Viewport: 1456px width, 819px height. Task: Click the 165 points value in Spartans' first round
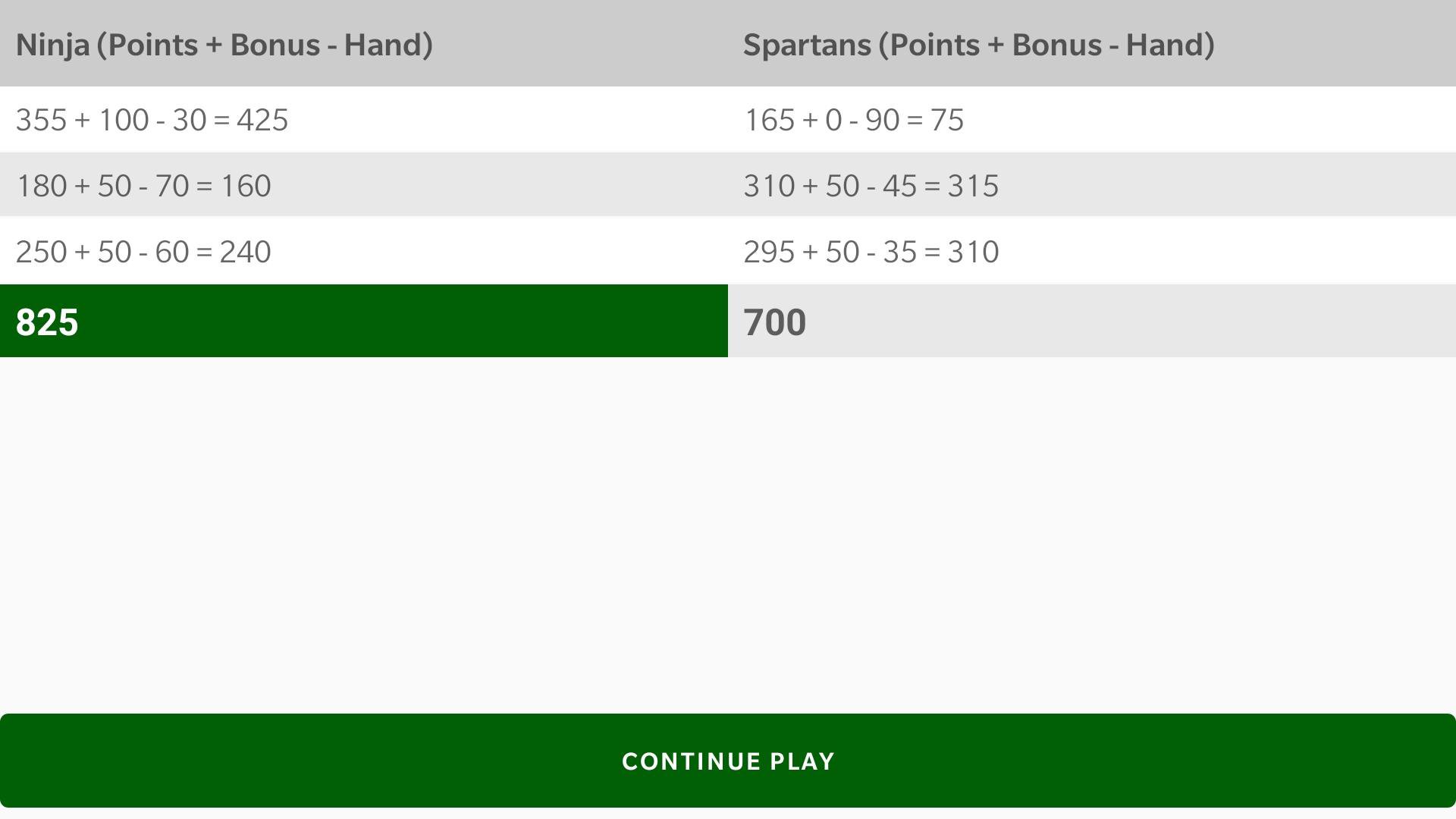(769, 120)
